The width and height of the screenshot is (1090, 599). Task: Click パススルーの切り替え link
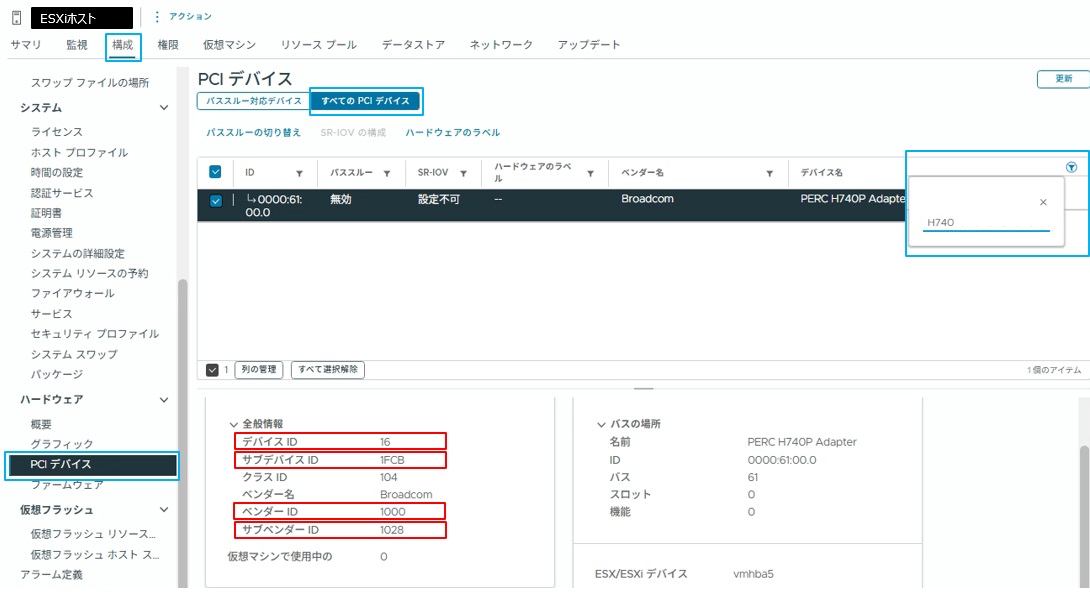click(253, 132)
